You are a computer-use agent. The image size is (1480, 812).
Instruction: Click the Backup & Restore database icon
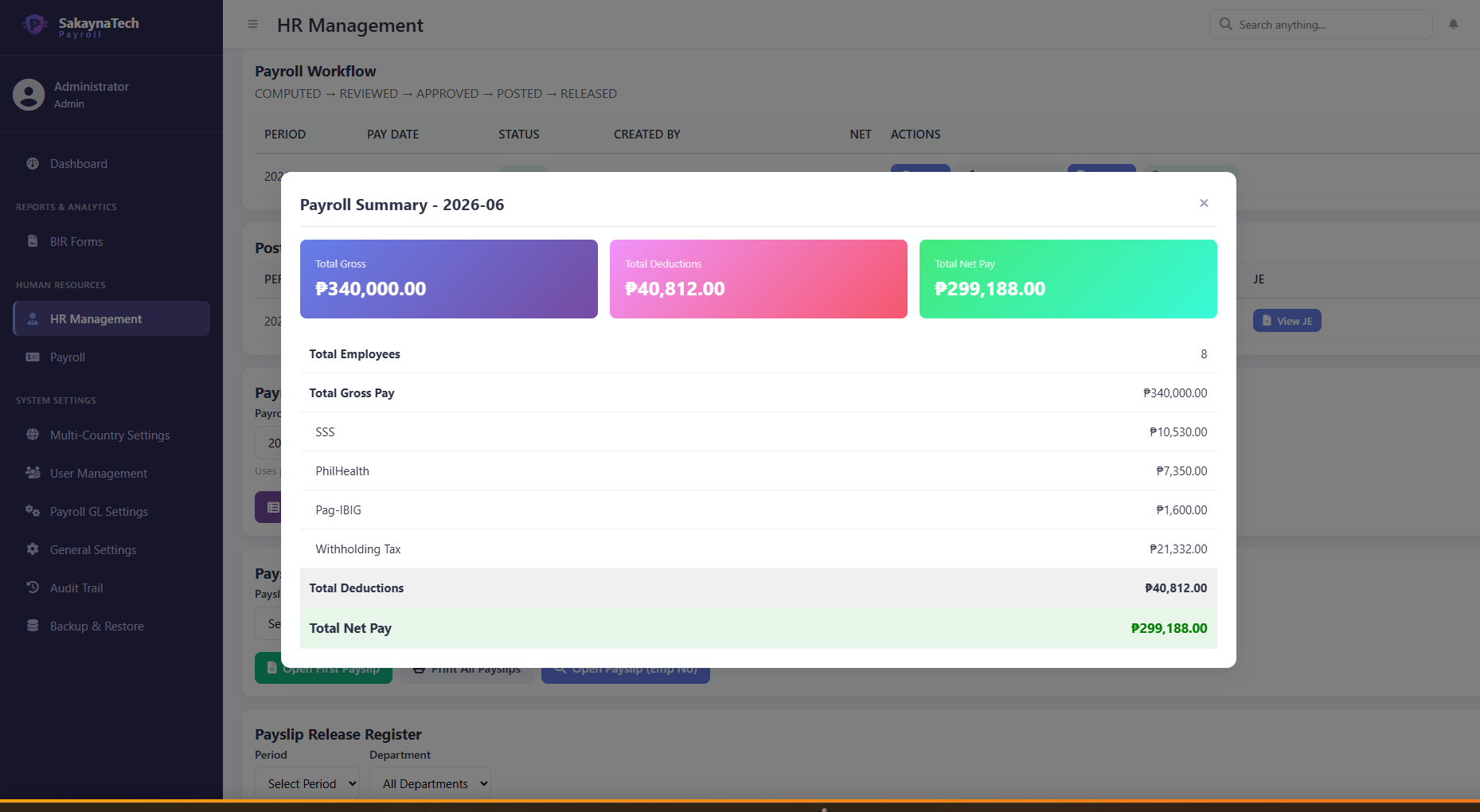(33, 626)
